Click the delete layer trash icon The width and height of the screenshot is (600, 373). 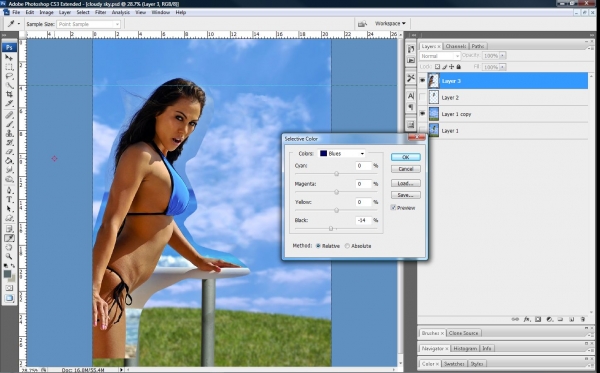click(x=583, y=319)
